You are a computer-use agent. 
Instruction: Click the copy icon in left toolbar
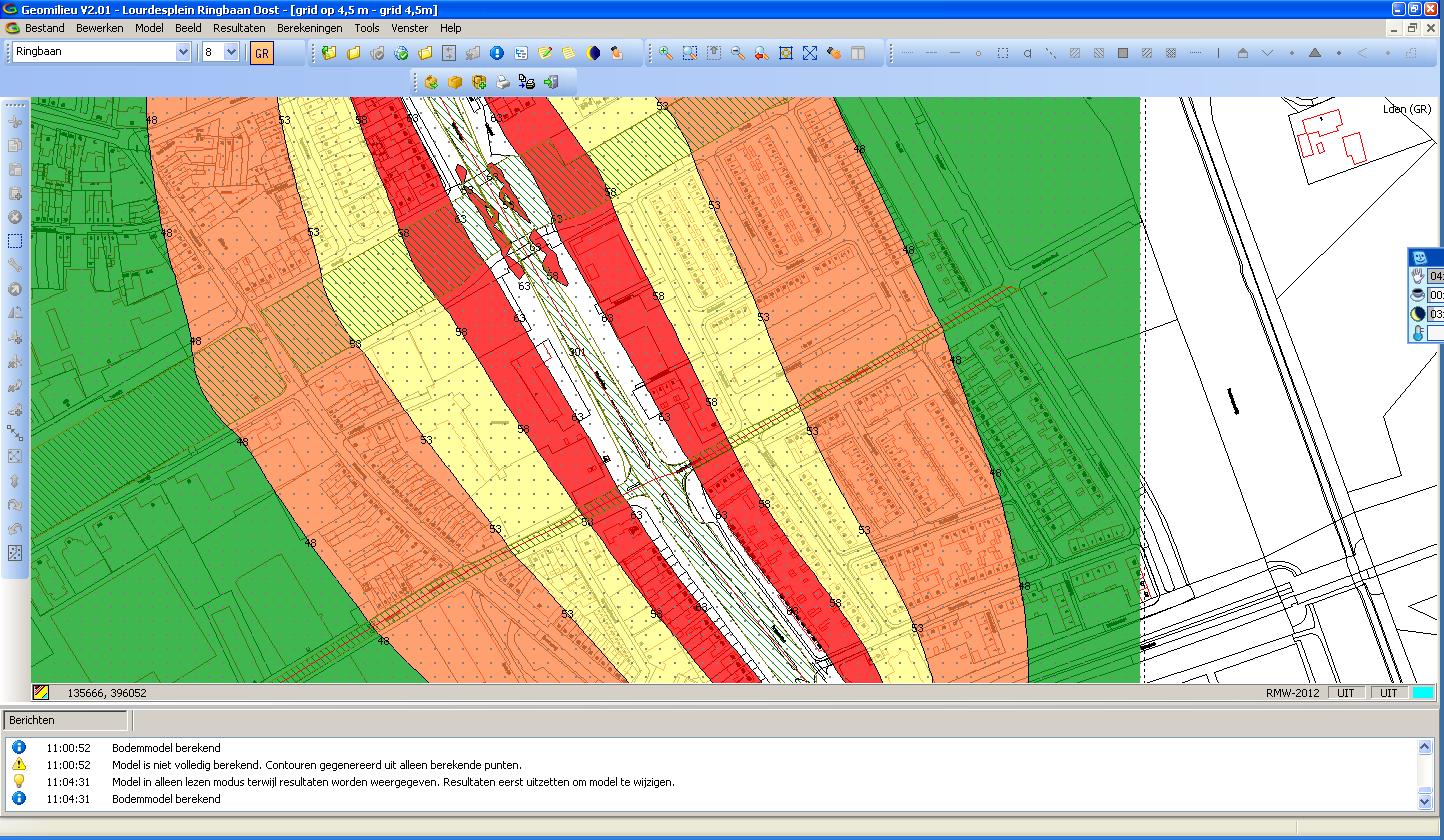click(15, 145)
